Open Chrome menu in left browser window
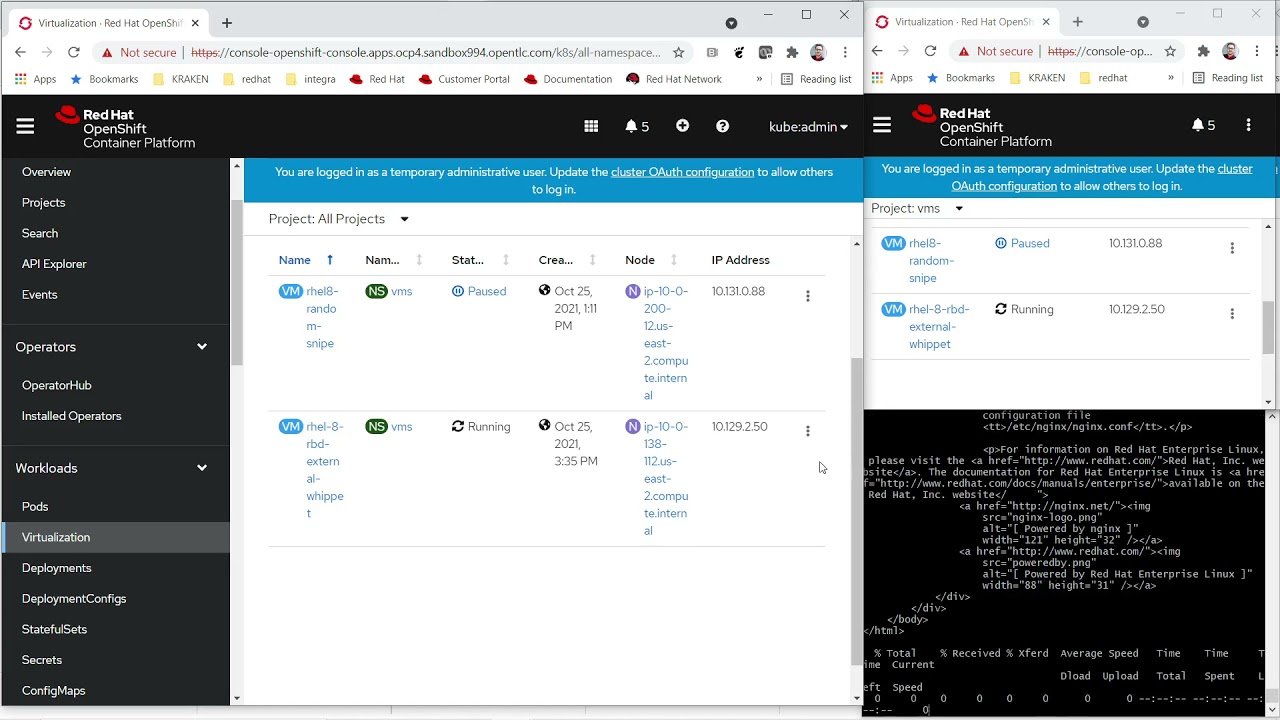Viewport: 1280px width, 720px height. click(x=845, y=52)
